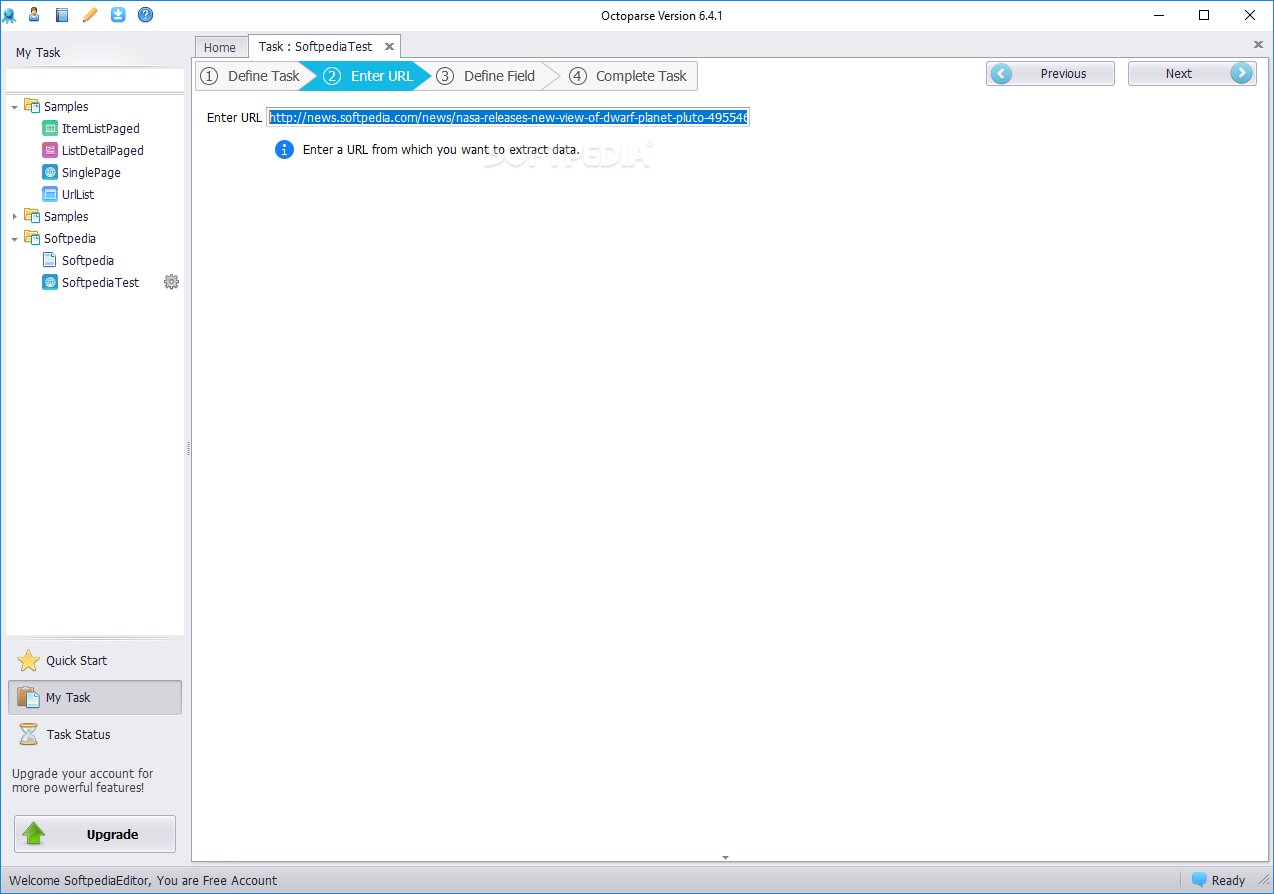
Task: Click the 'Upgrade your account' message text
Action: tap(83, 780)
